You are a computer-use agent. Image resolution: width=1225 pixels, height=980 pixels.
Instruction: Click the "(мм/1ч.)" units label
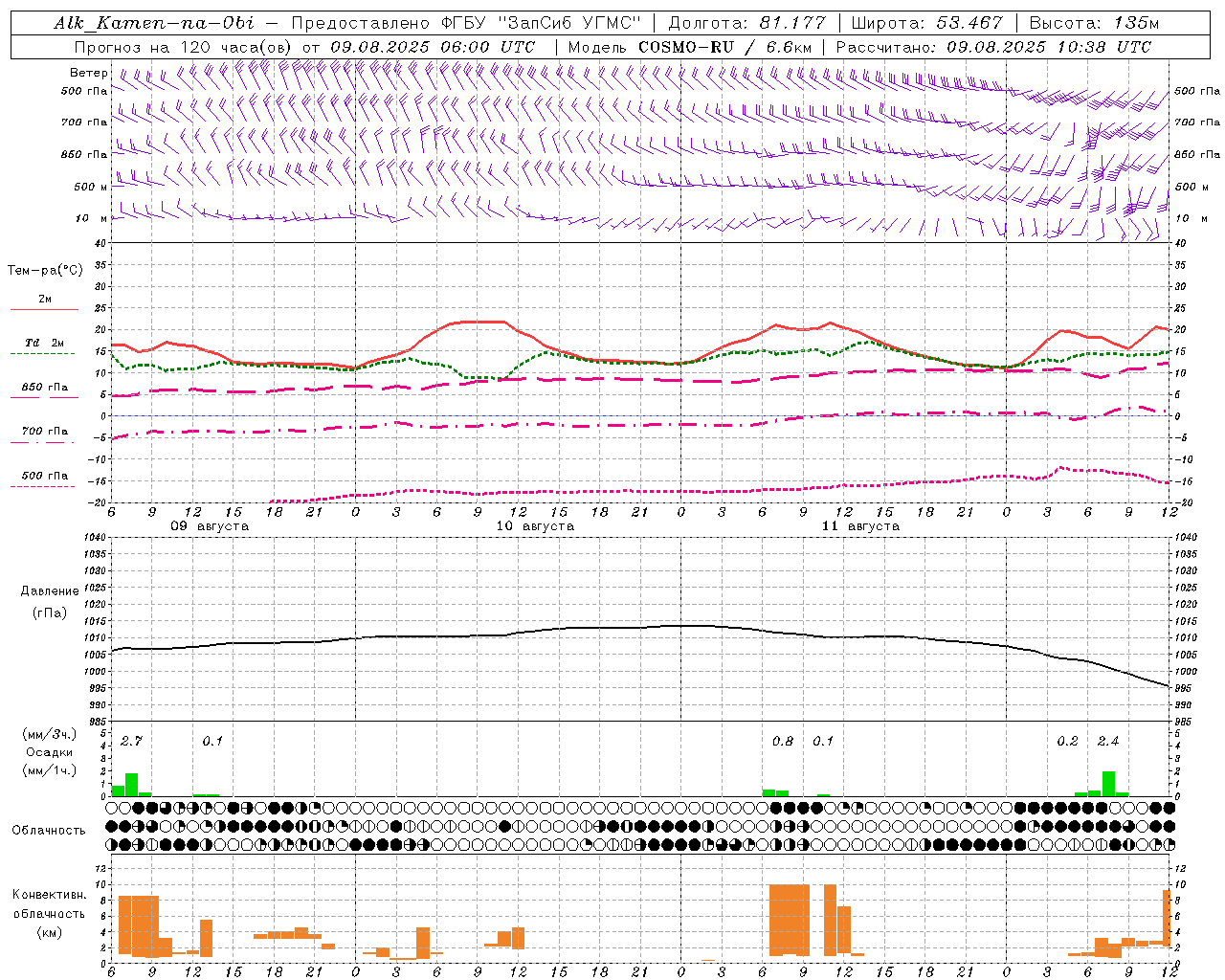tap(49, 770)
